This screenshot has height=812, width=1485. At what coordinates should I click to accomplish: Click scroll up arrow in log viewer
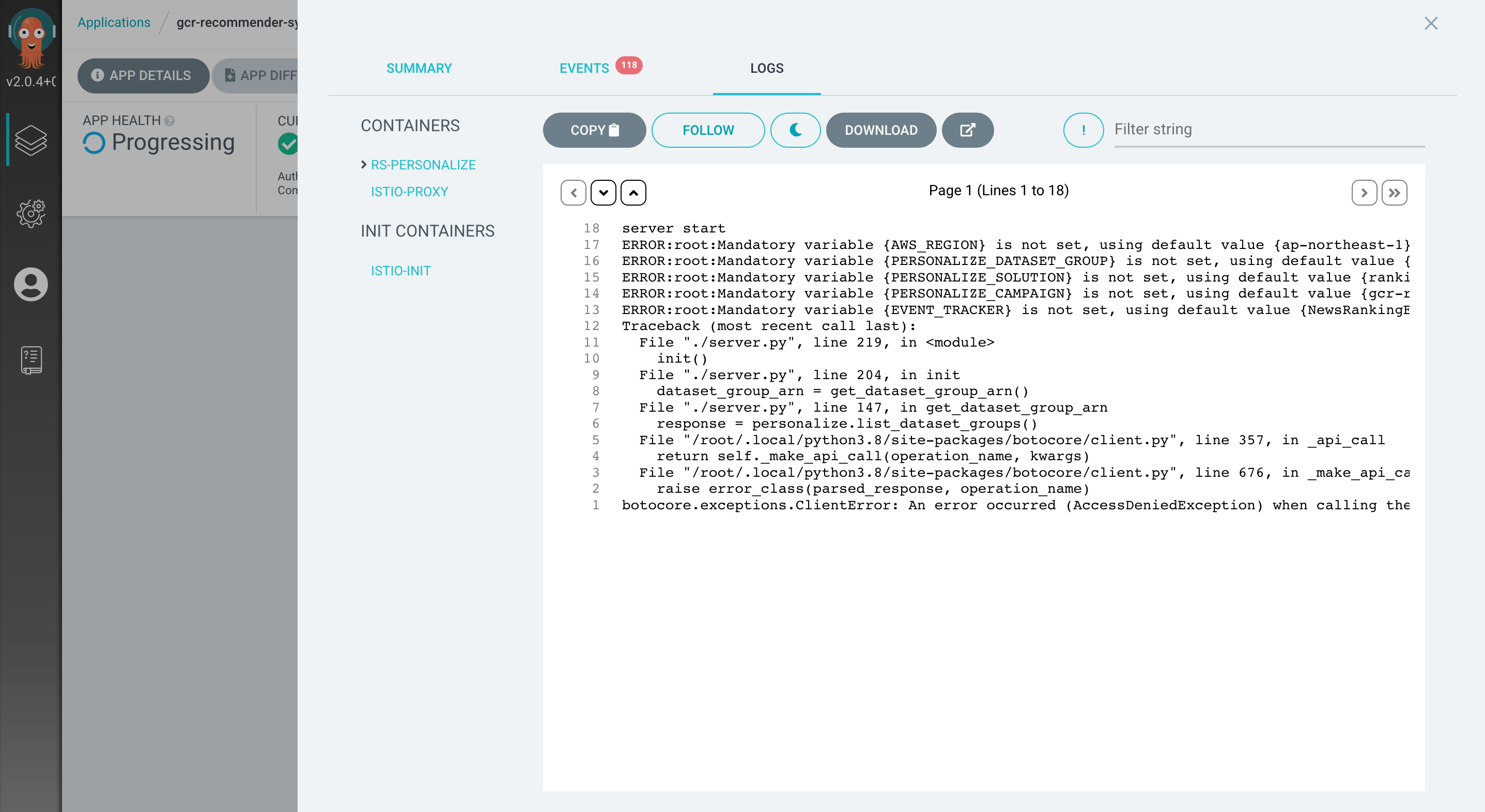coord(634,192)
